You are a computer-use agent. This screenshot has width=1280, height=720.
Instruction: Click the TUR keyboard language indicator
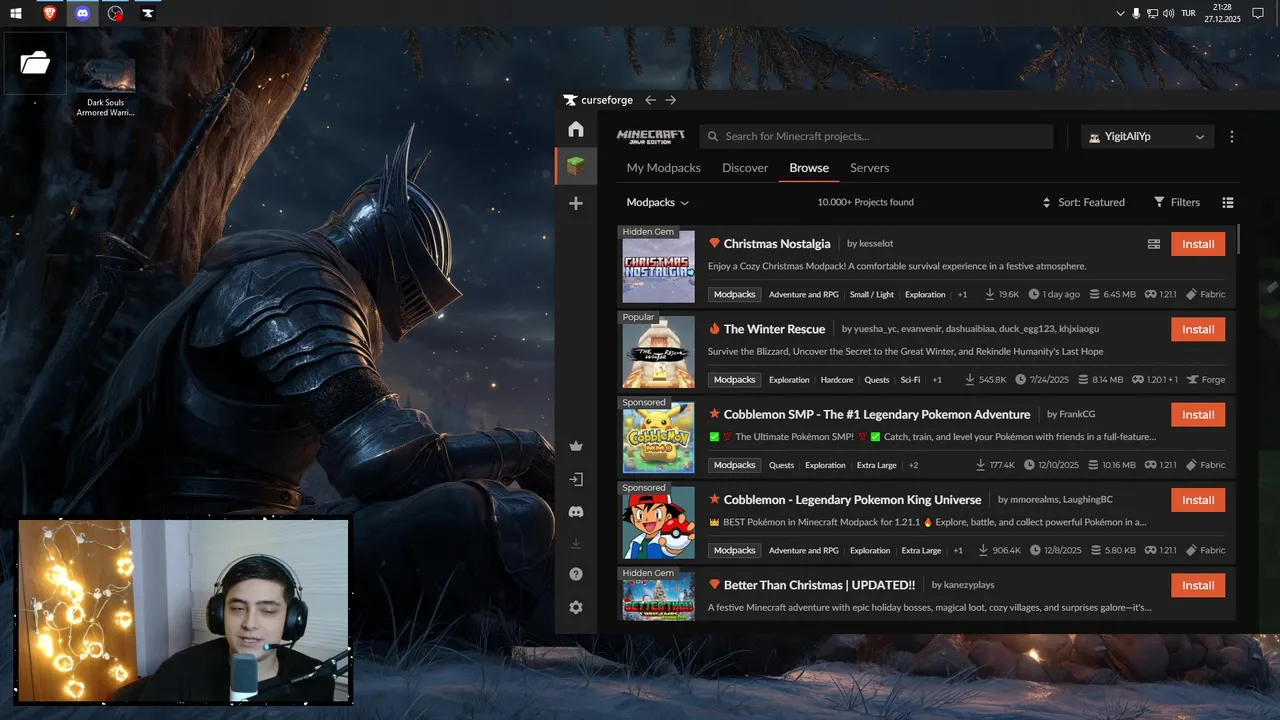[1188, 13]
